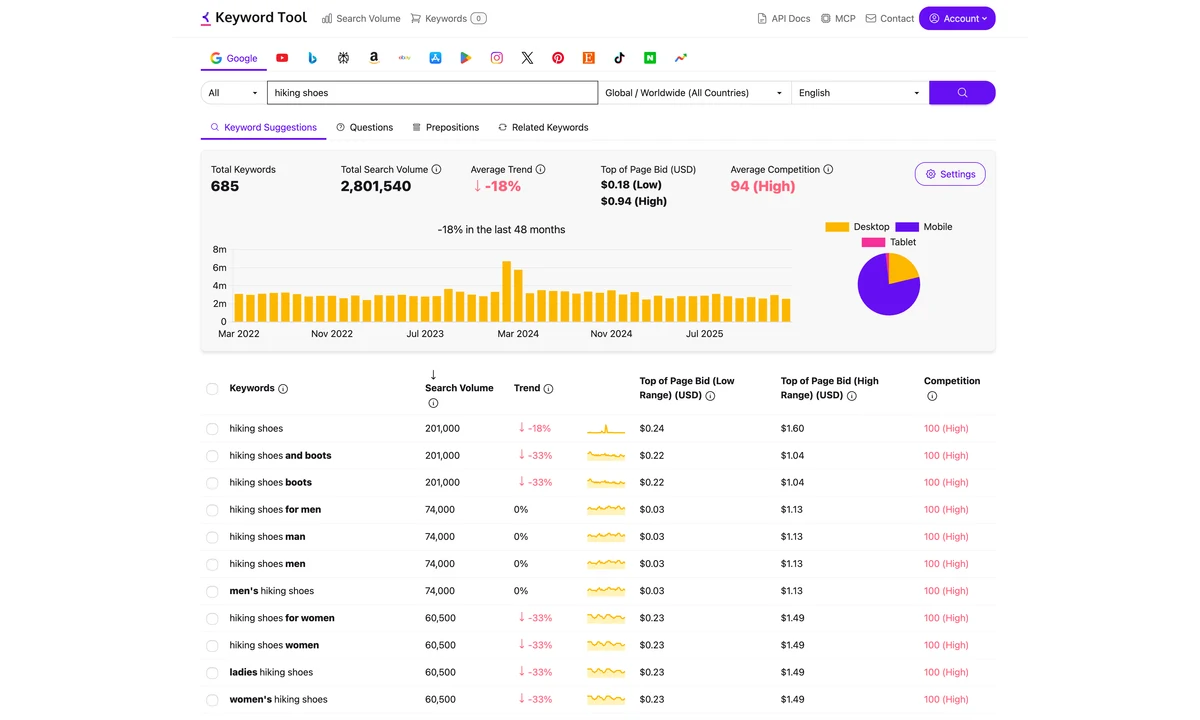Click info icon next to Average Trend
The height and width of the screenshot is (720, 1200).
click(540, 169)
